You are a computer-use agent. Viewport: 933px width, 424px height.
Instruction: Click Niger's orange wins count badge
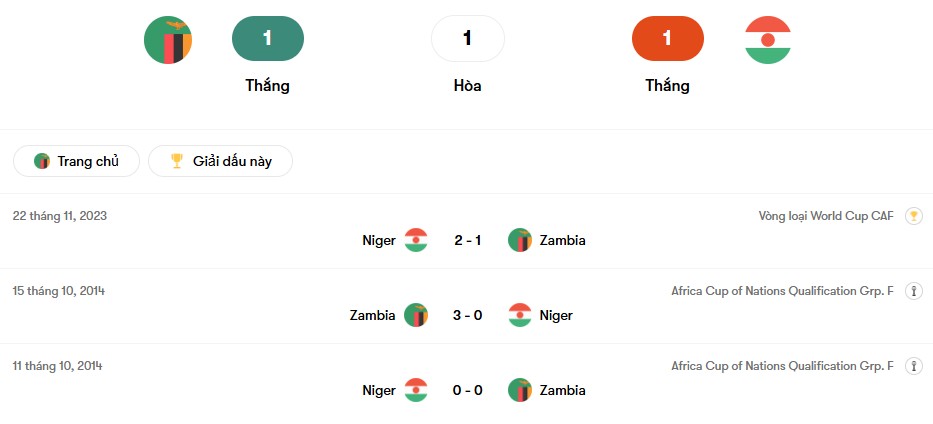(667, 39)
